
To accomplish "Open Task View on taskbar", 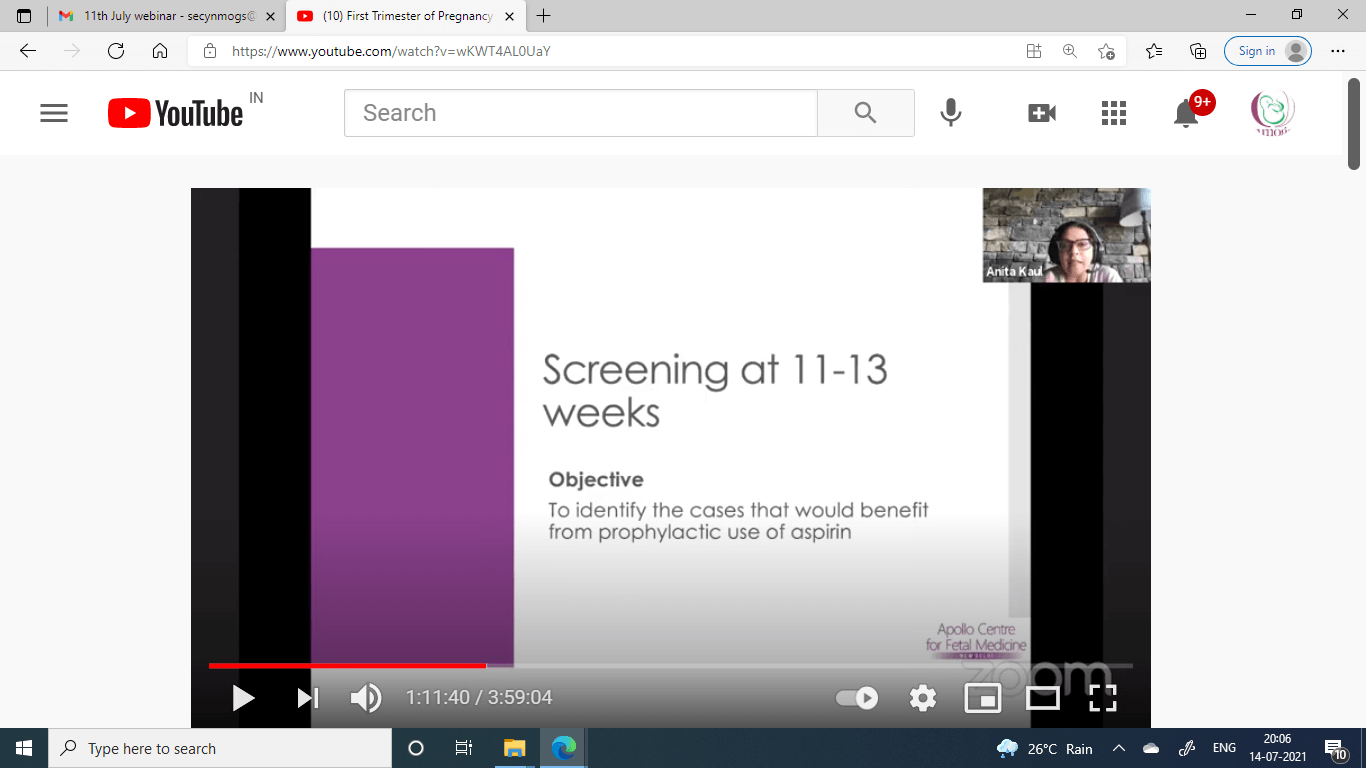I will [x=464, y=748].
